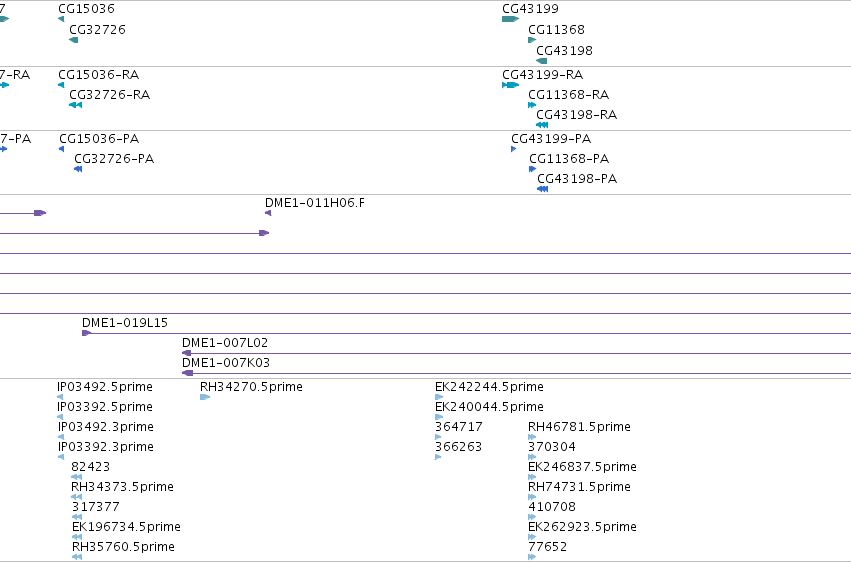
Task: Open the CG43199-RA transcript label
Action: (543, 75)
